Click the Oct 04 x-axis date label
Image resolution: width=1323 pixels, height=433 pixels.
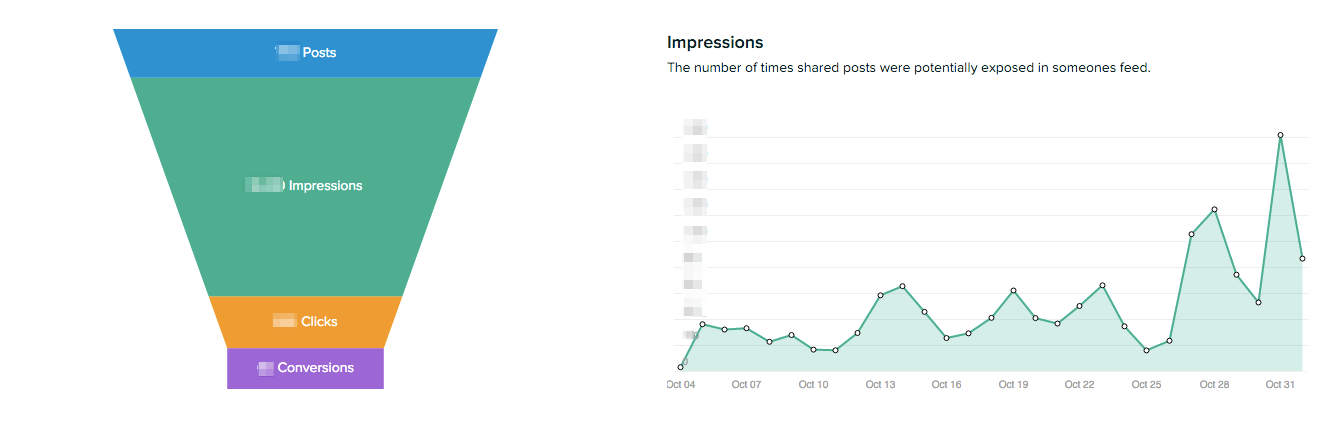pyautogui.click(x=681, y=385)
